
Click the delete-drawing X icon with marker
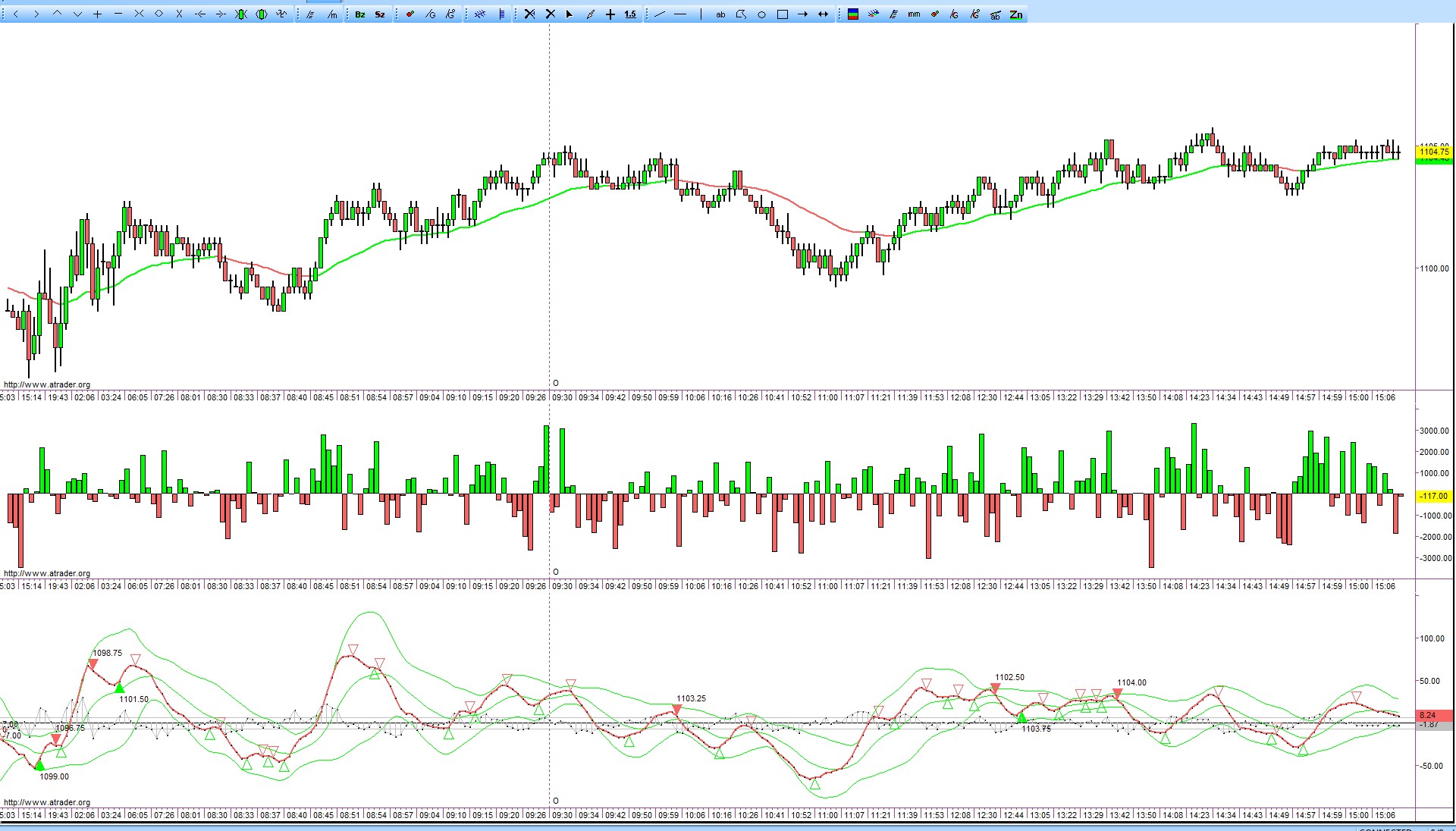coord(530,14)
